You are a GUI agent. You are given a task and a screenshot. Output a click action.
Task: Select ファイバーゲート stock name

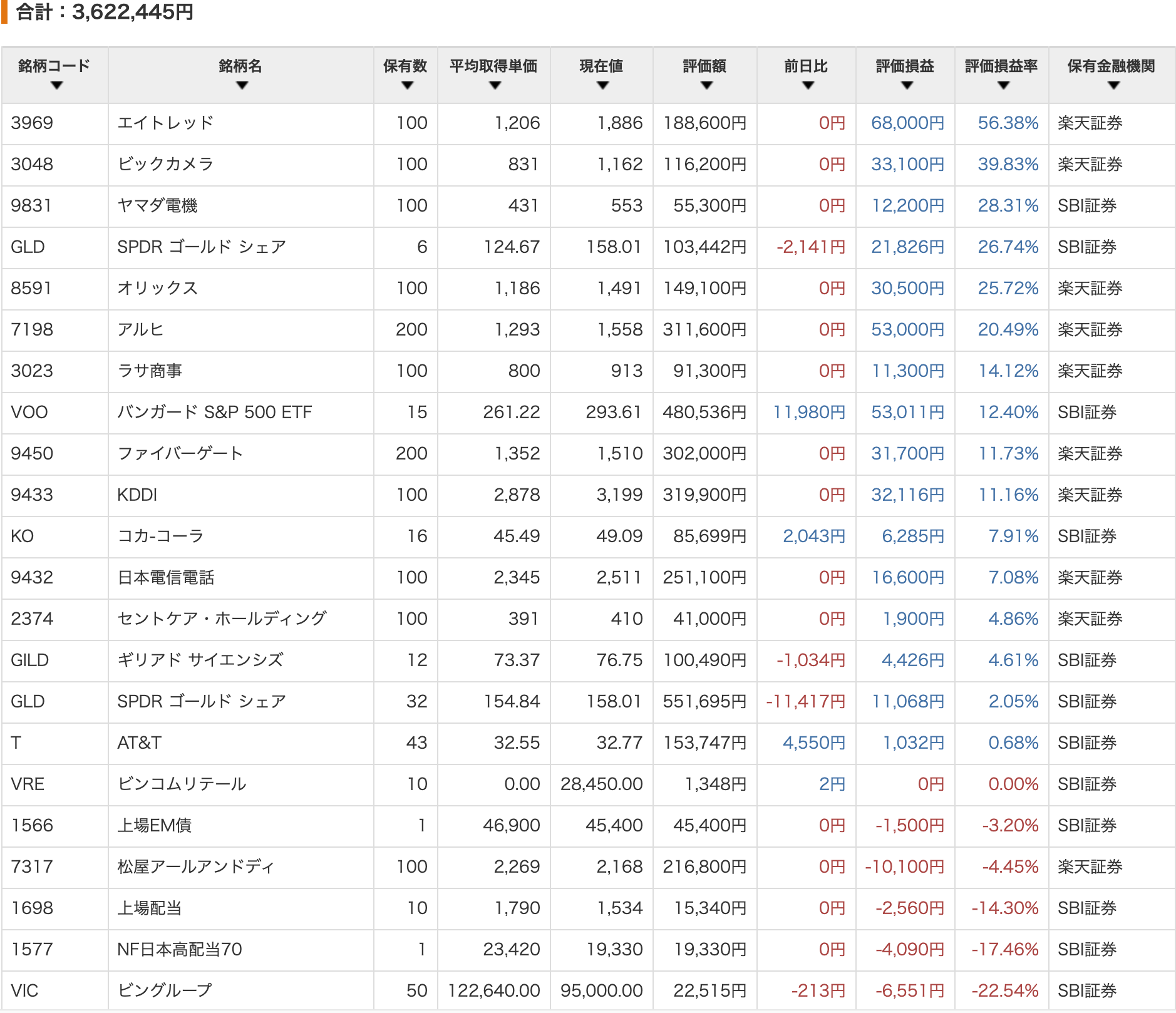coord(180,453)
